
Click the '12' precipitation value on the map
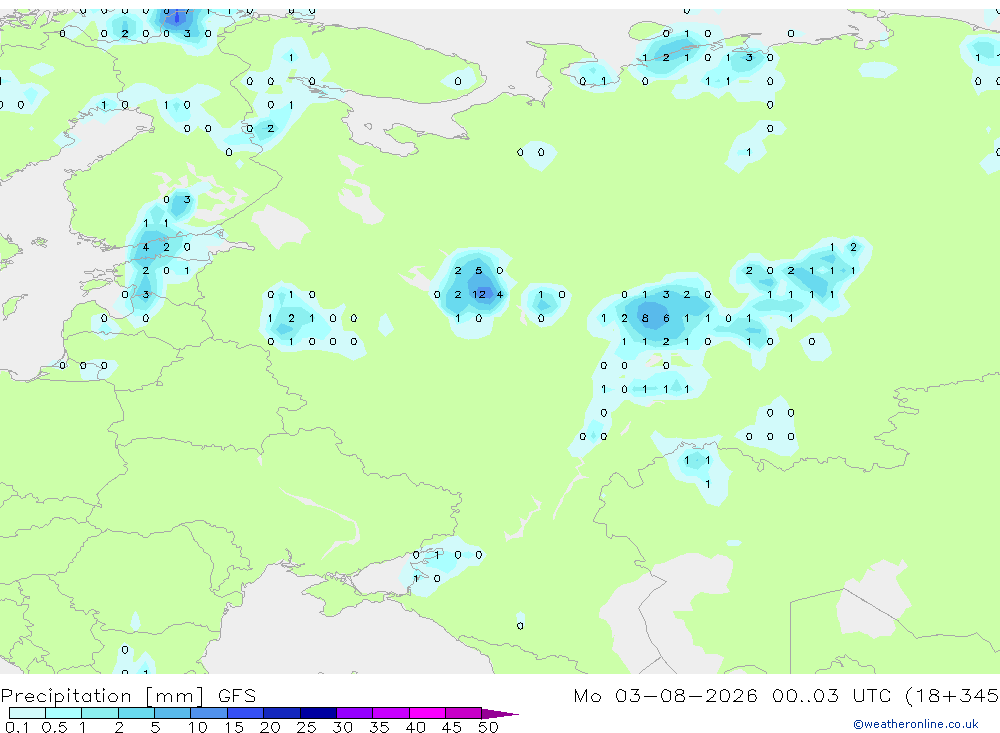pos(479,294)
